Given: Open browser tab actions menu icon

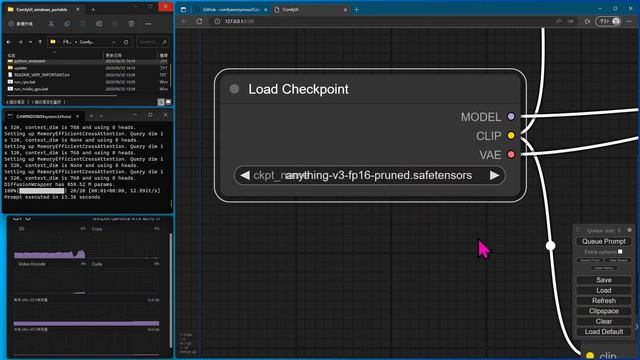Looking at the screenshot, I should 183,9.
